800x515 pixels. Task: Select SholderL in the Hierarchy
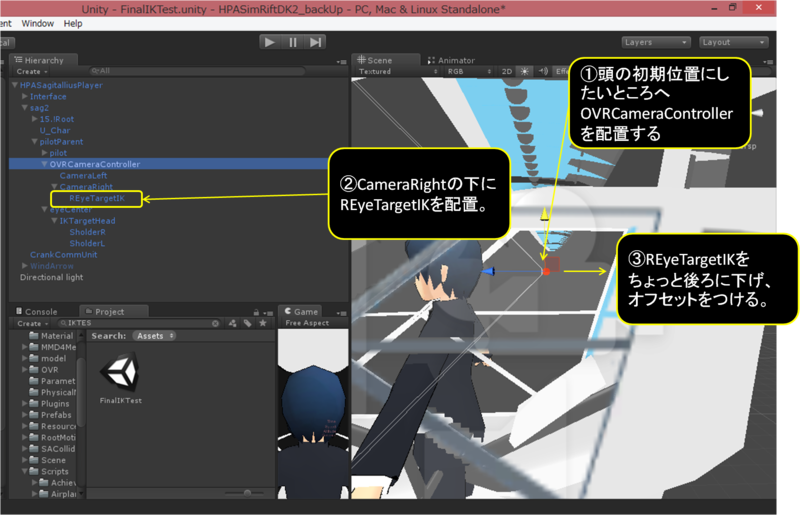(x=87, y=243)
